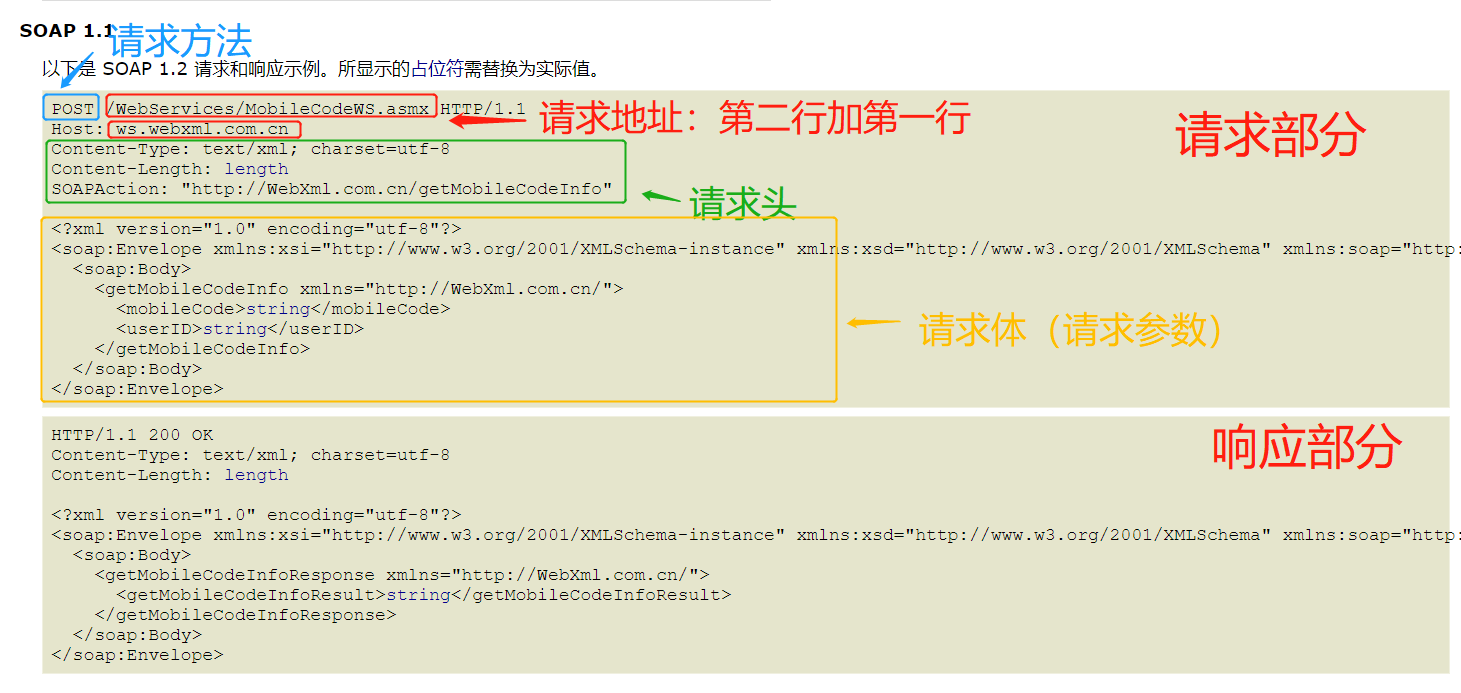Click the request's closing </soap:Envelope> tag
Viewport: 1461px width, 693px height.
tap(138, 389)
